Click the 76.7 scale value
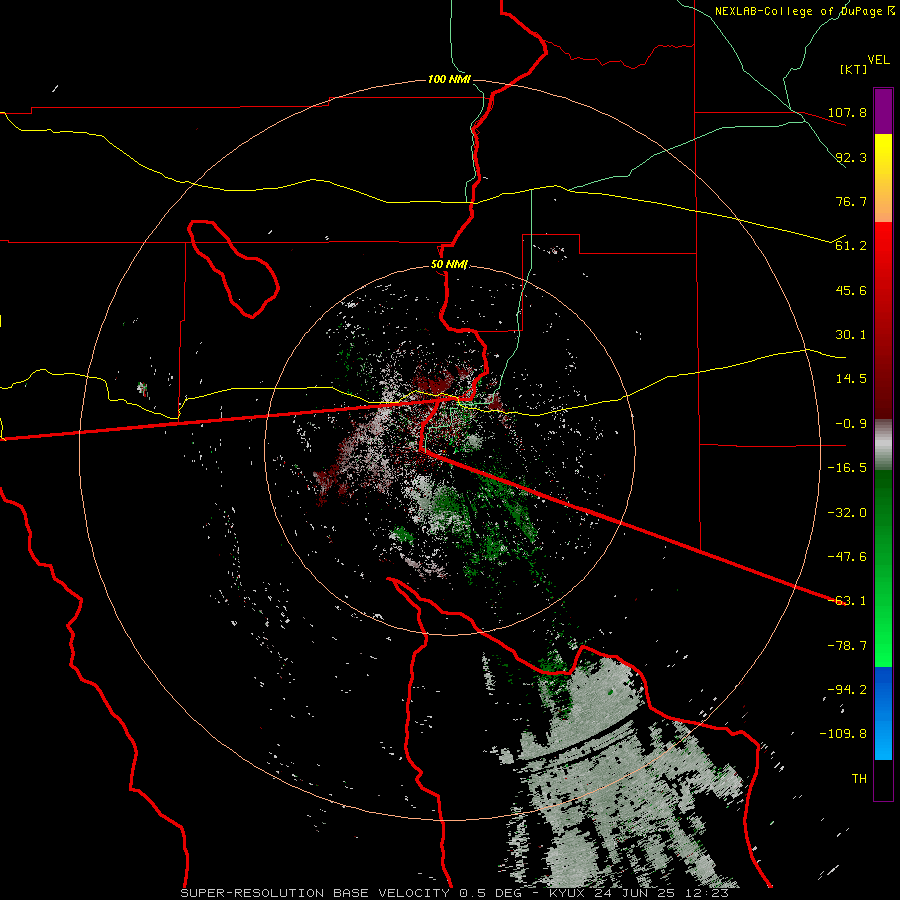900x900 pixels. [x=851, y=201]
